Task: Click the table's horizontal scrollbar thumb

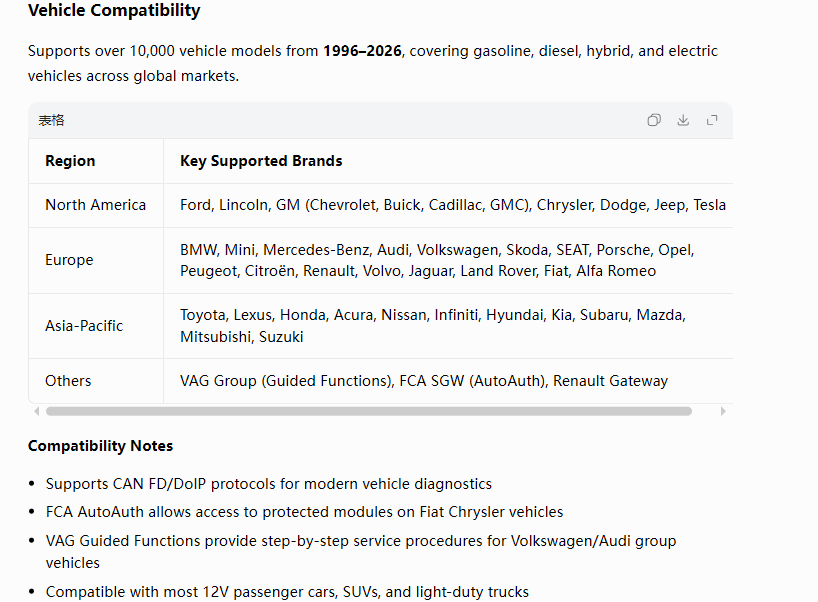Action: point(369,411)
